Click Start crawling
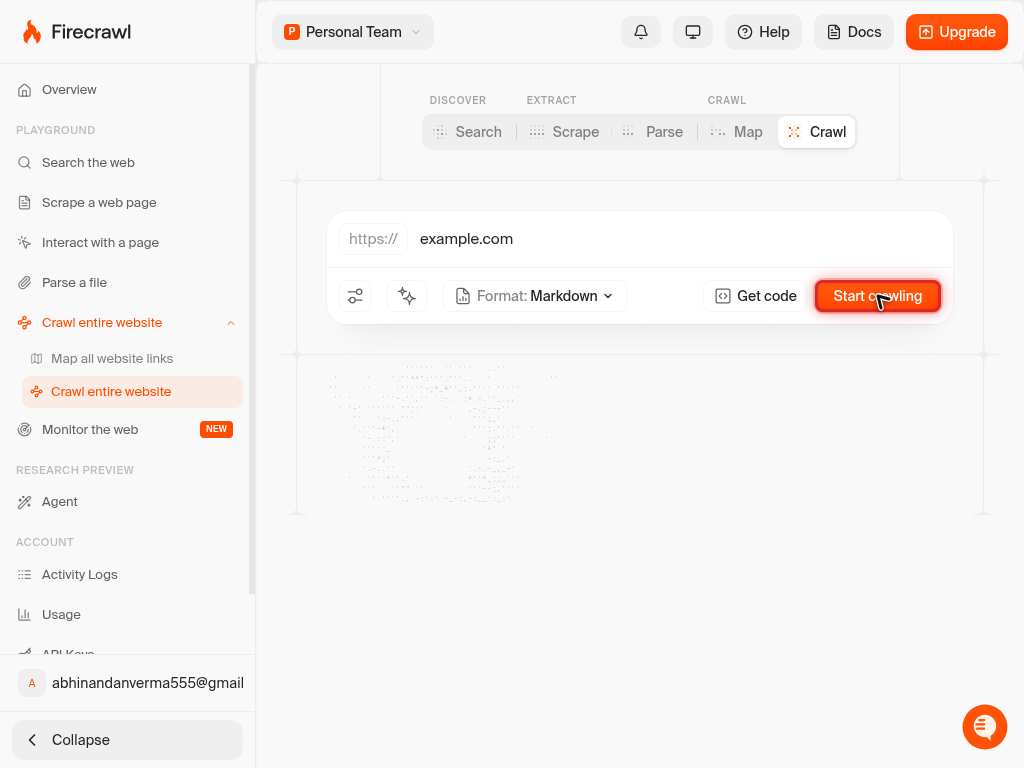 pyautogui.click(x=878, y=296)
